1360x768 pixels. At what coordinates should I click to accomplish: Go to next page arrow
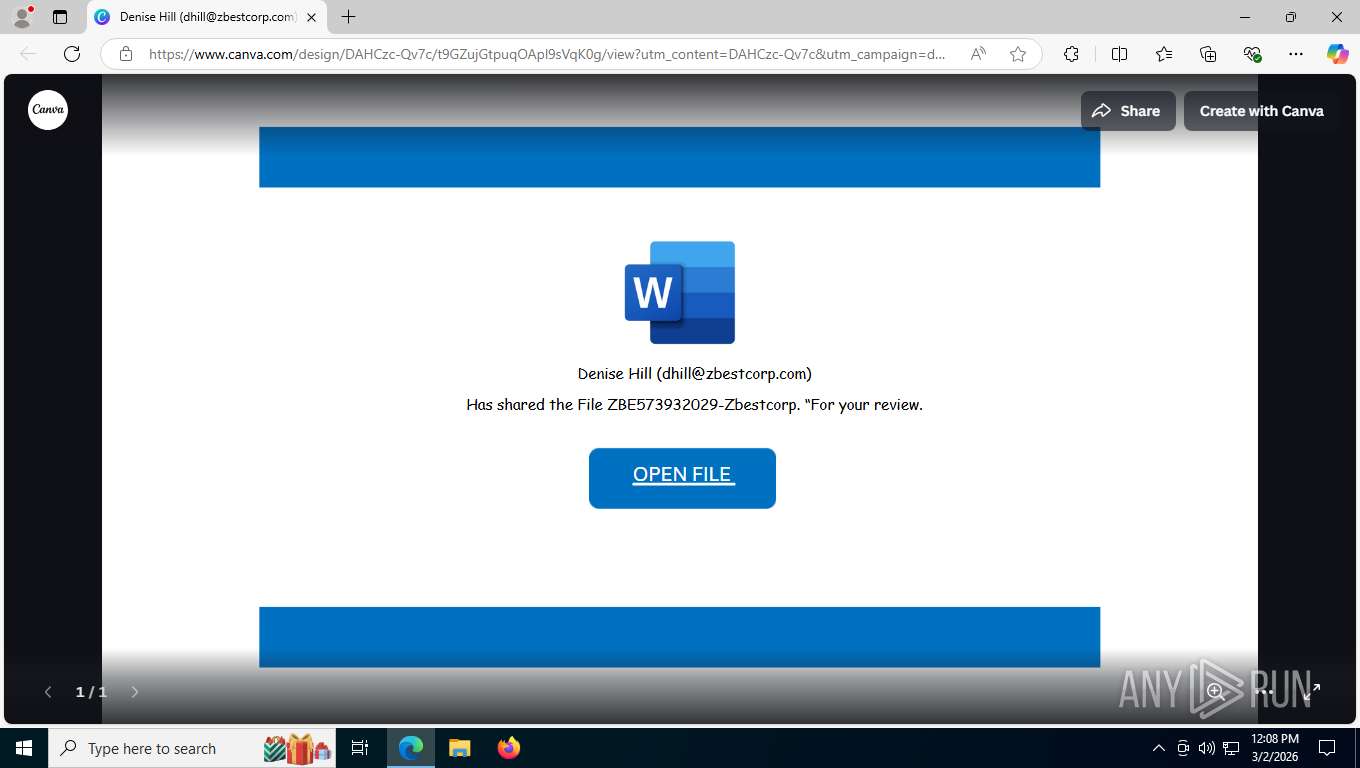pyautogui.click(x=135, y=692)
